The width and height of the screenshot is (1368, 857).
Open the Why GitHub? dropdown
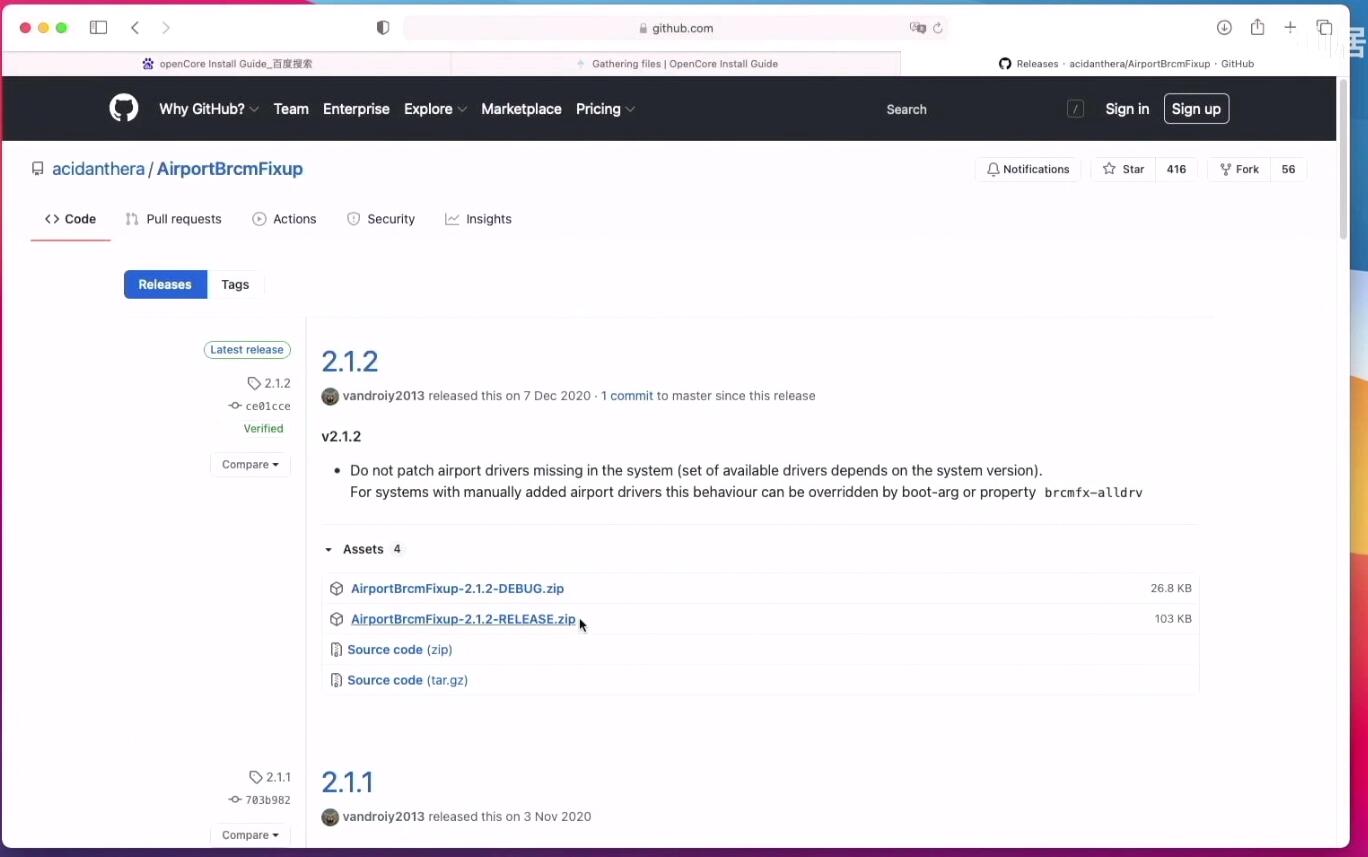[x=209, y=109]
